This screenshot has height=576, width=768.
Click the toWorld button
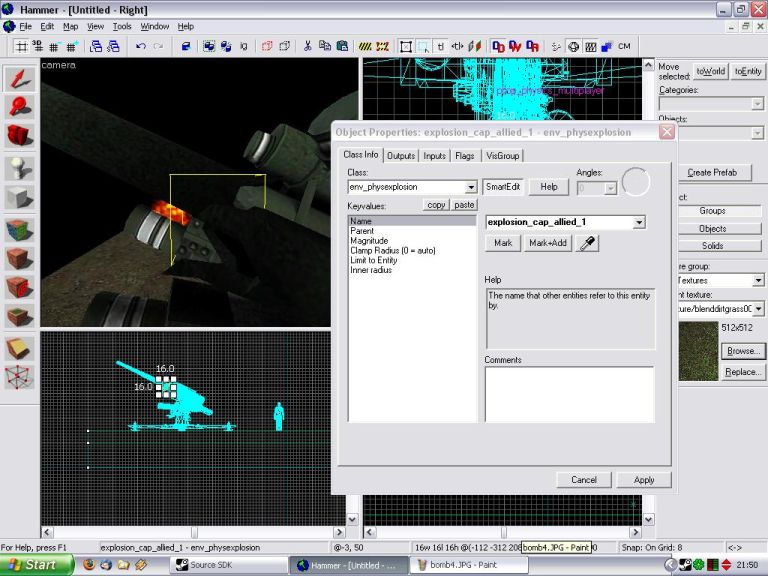pyautogui.click(x=710, y=72)
